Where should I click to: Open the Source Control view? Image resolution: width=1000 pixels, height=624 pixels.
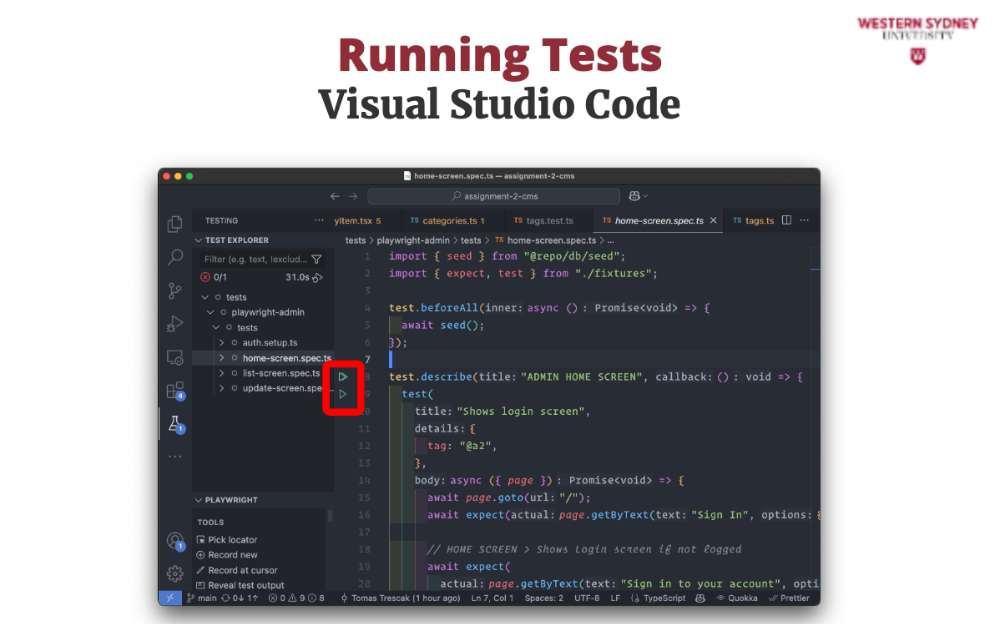click(175, 290)
